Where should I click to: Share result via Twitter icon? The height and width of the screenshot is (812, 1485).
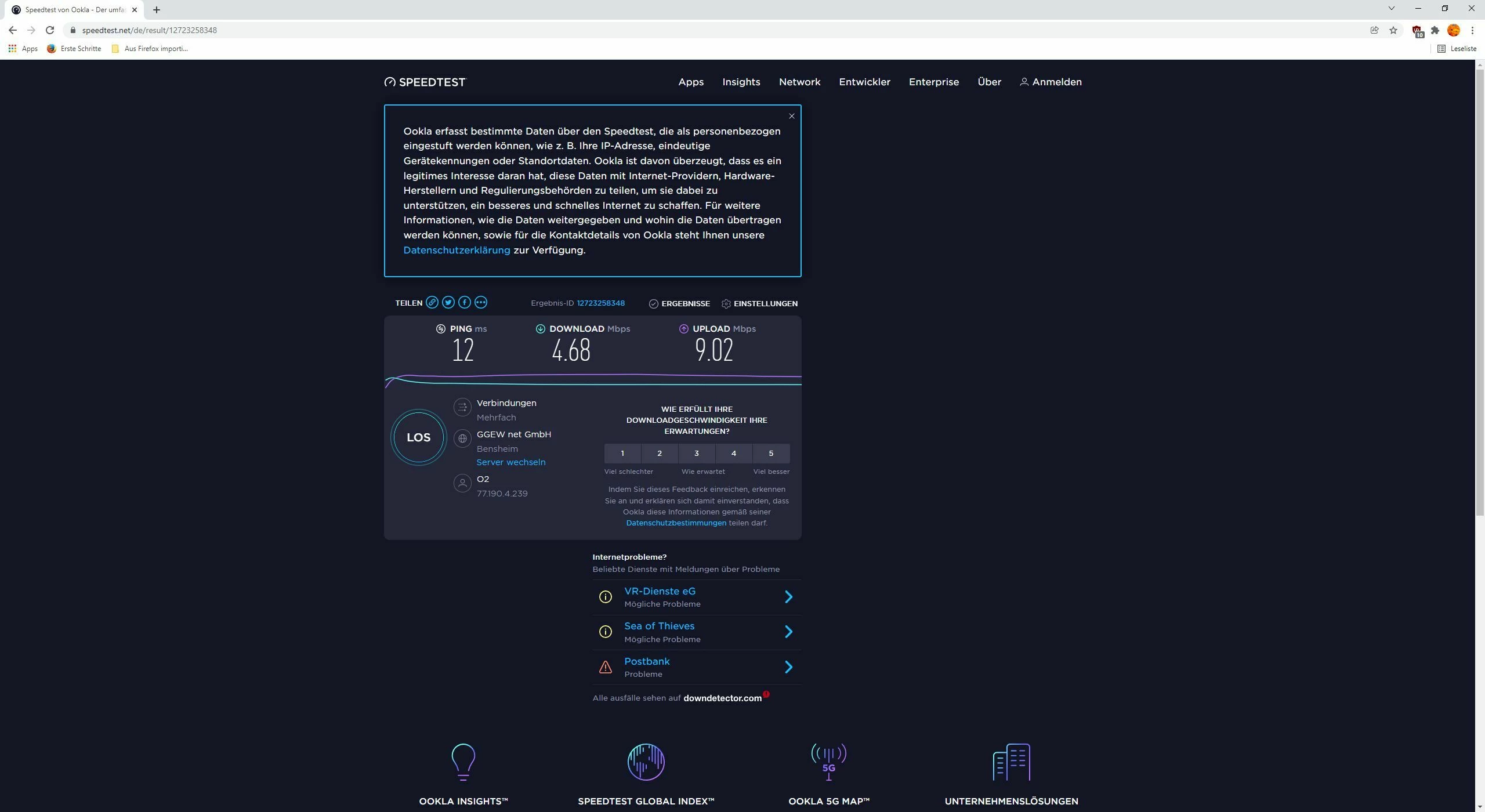point(448,302)
